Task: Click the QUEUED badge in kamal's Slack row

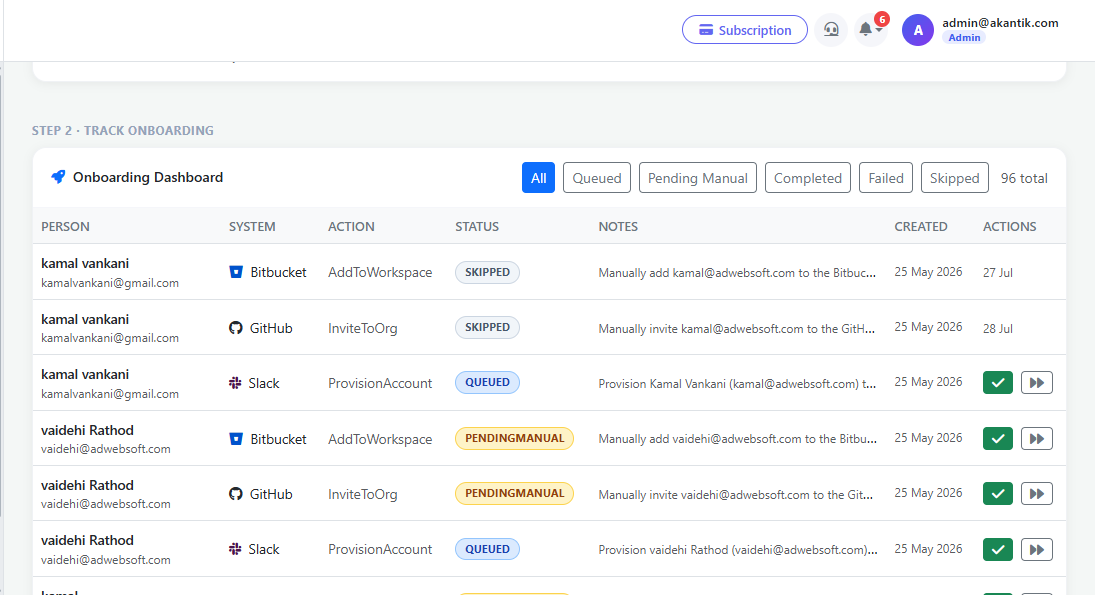Action: coord(487,383)
